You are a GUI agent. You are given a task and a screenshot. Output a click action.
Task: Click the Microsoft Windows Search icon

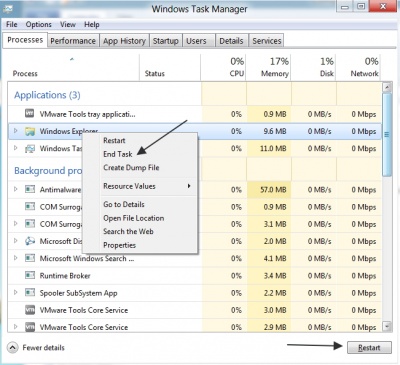pos(30,258)
